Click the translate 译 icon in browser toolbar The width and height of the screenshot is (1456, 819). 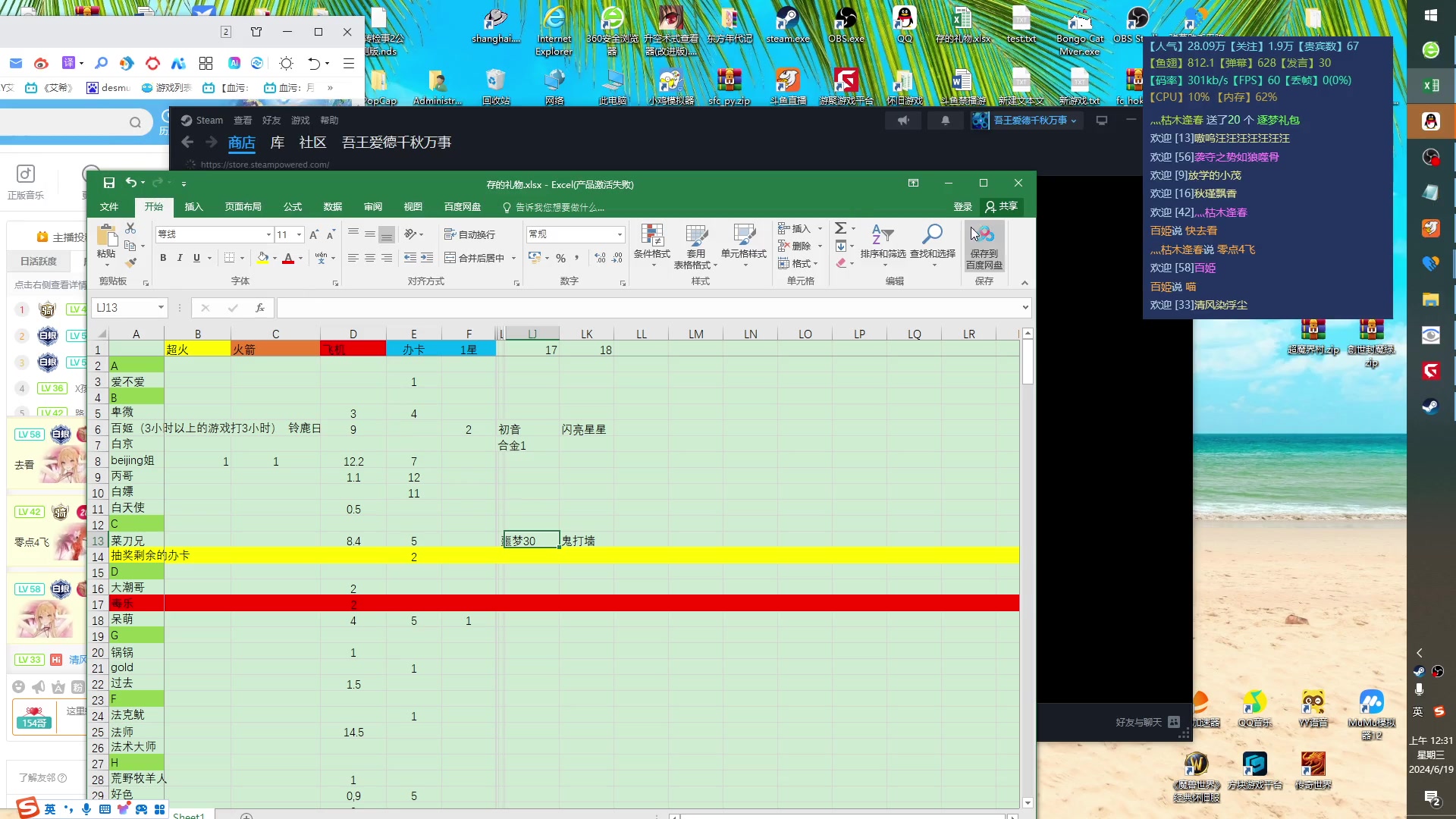(69, 63)
